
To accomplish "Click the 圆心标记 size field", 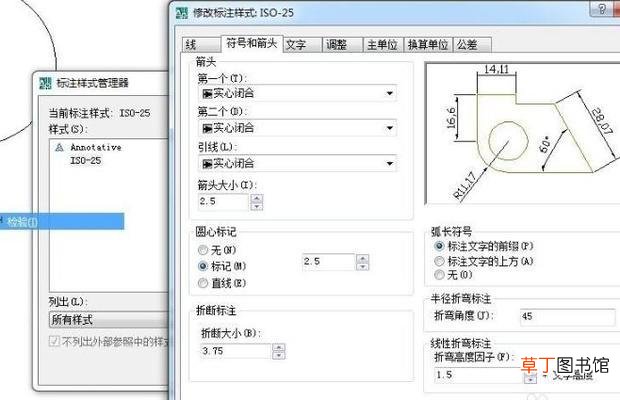I will pos(329,262).
